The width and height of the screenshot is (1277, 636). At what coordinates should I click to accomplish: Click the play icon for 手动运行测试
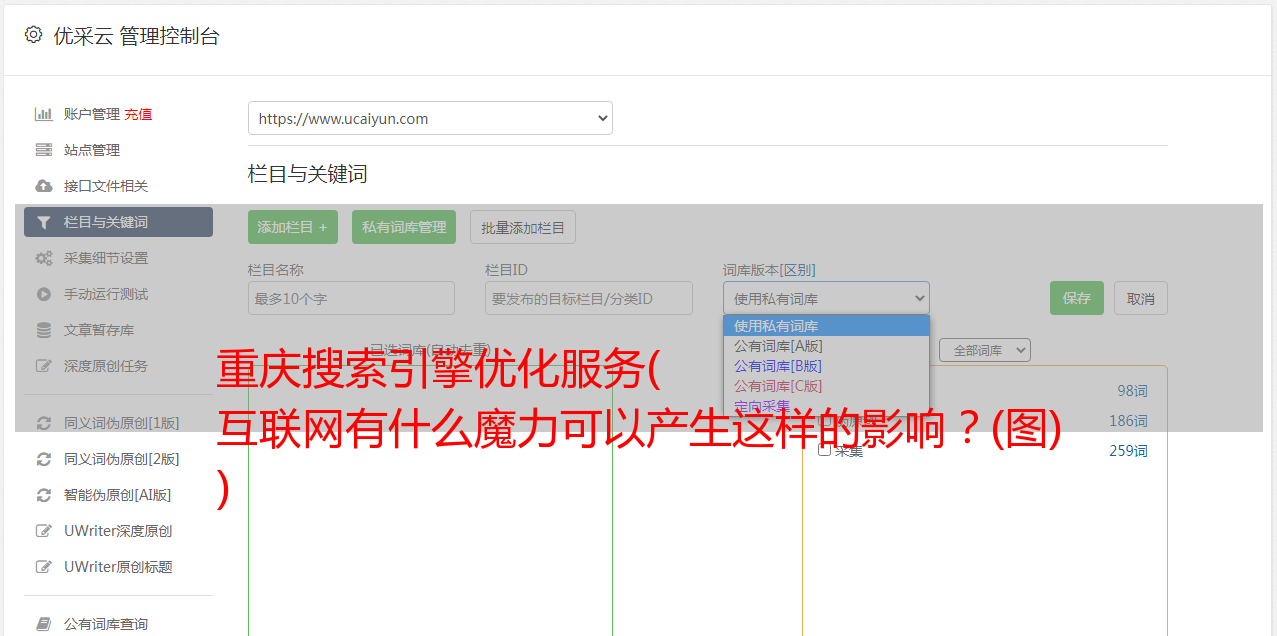click(x=43, y=294)
